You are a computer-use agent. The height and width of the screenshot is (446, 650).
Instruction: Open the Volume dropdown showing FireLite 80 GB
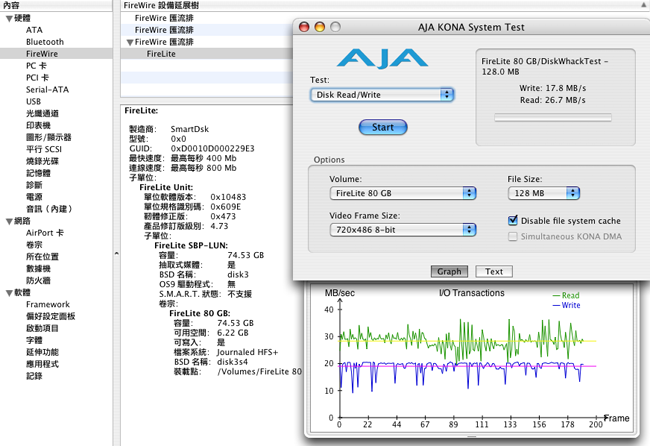(403, 193)
